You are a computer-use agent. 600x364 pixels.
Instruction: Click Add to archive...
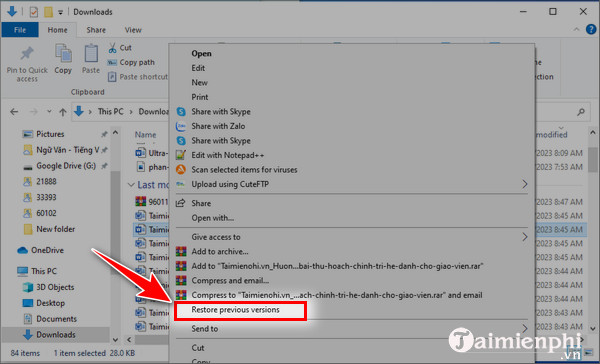click(220, 252)
